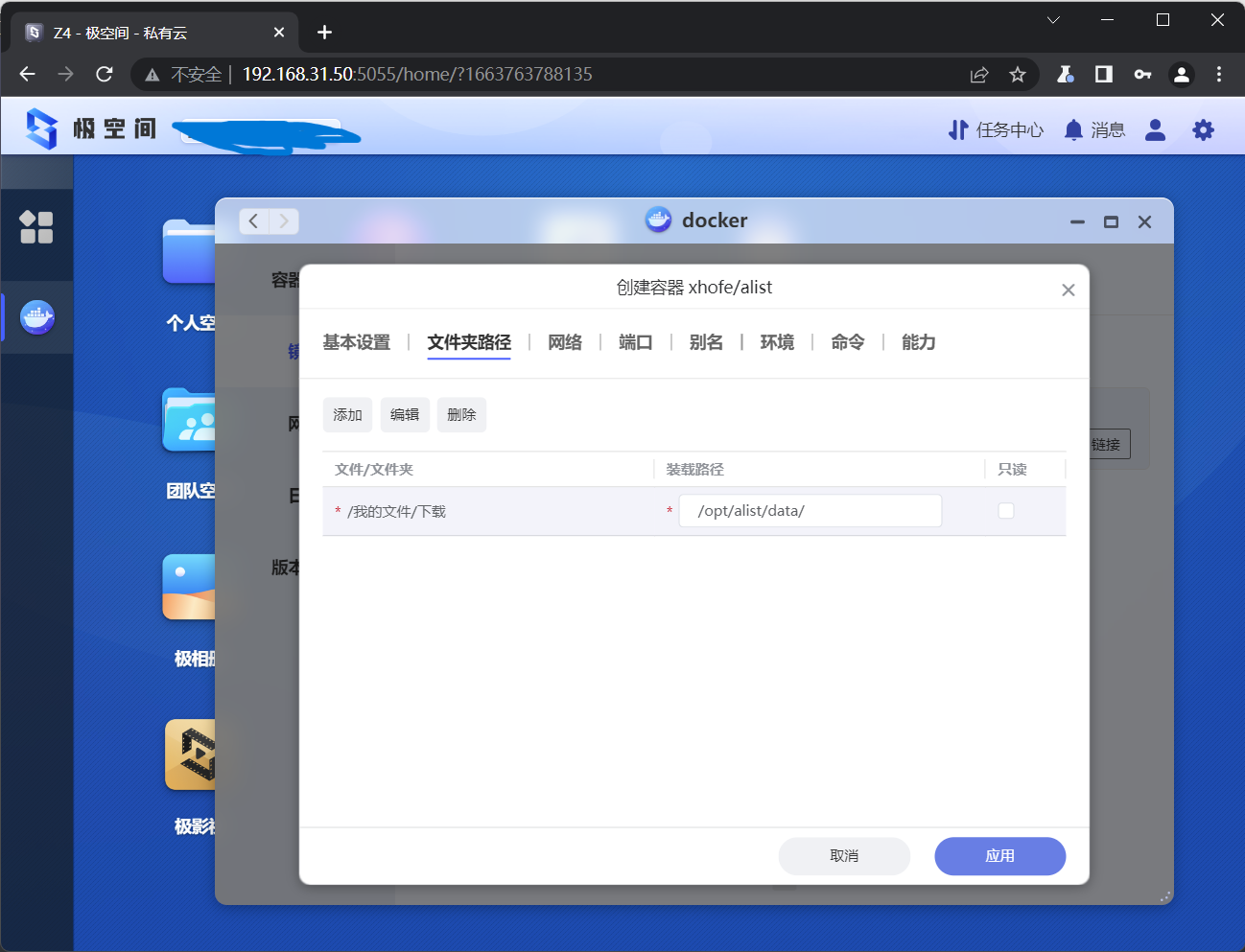Click the 编辑 button
This screenshot has height=952, width=1245.
click(405, 415)
